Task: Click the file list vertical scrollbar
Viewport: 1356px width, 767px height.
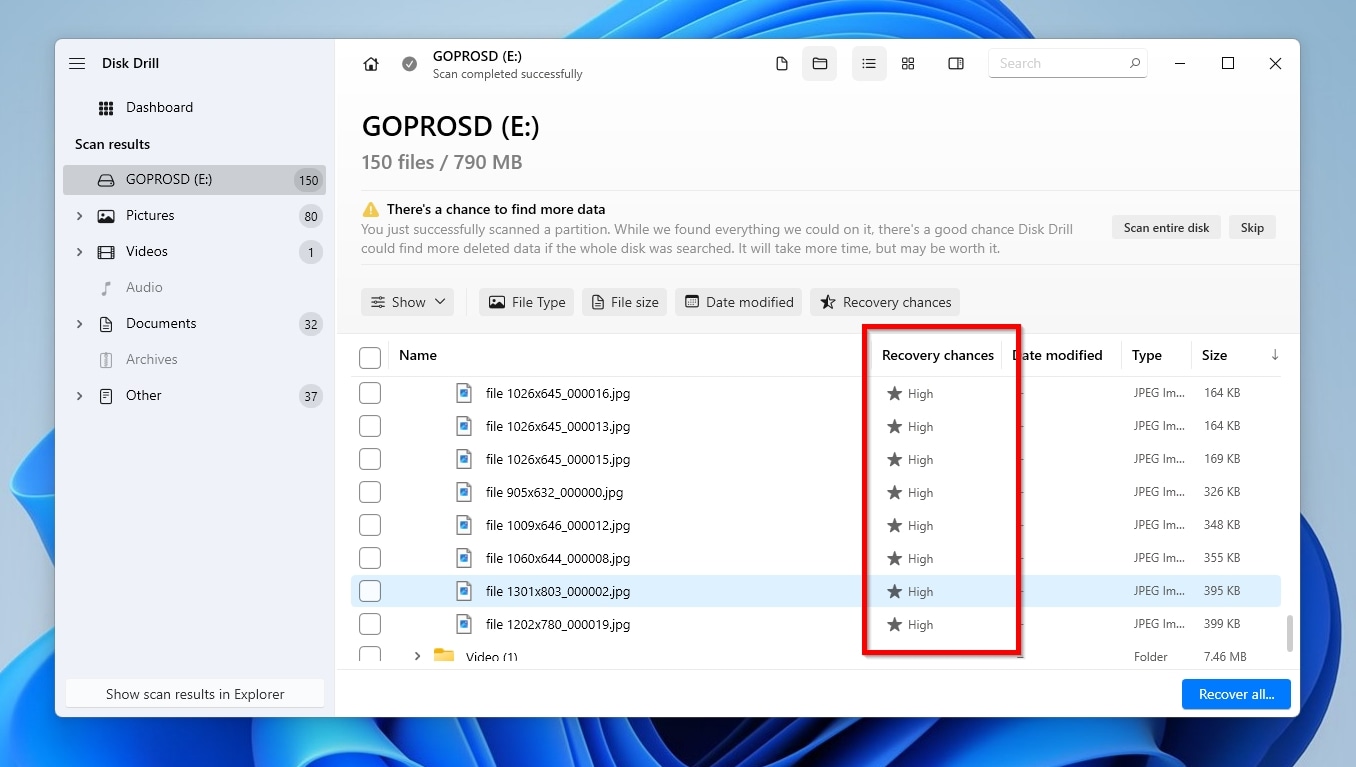Action: coord(1289,632)
